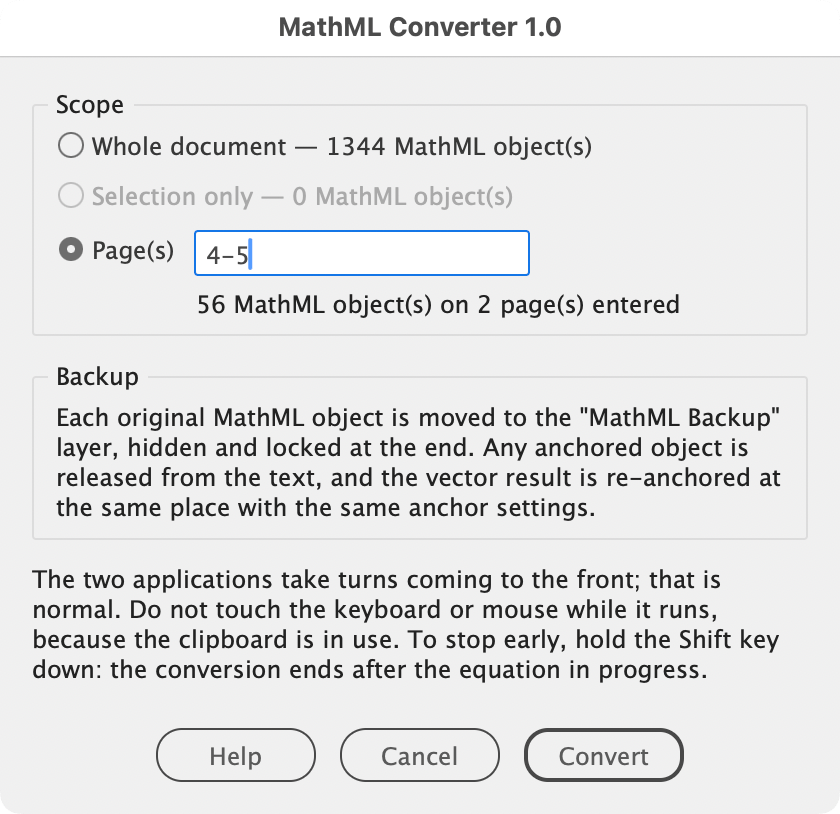Click the Backup group heading
This screenshot has width=840, height=814.
tap(98, 377)
